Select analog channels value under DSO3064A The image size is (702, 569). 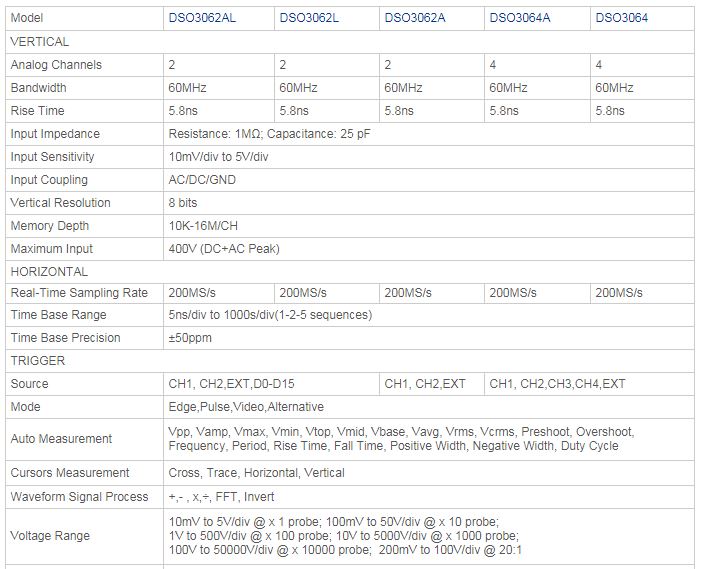coord(492,65)
